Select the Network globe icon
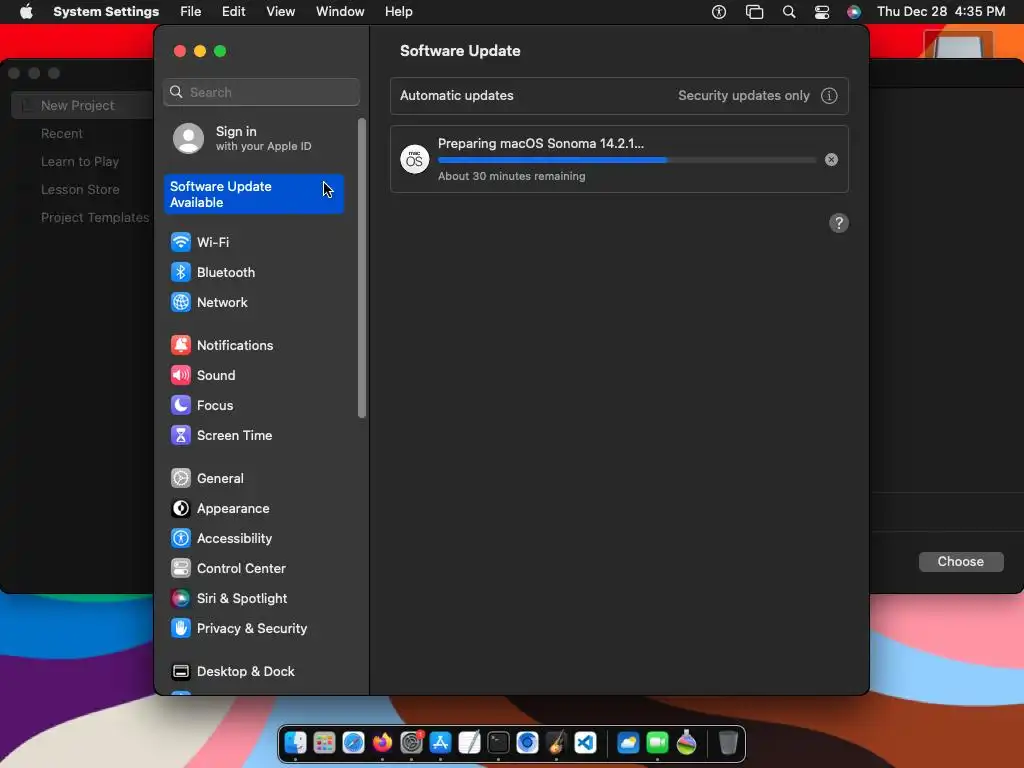 pyautogui.click(x=180, y=302)
